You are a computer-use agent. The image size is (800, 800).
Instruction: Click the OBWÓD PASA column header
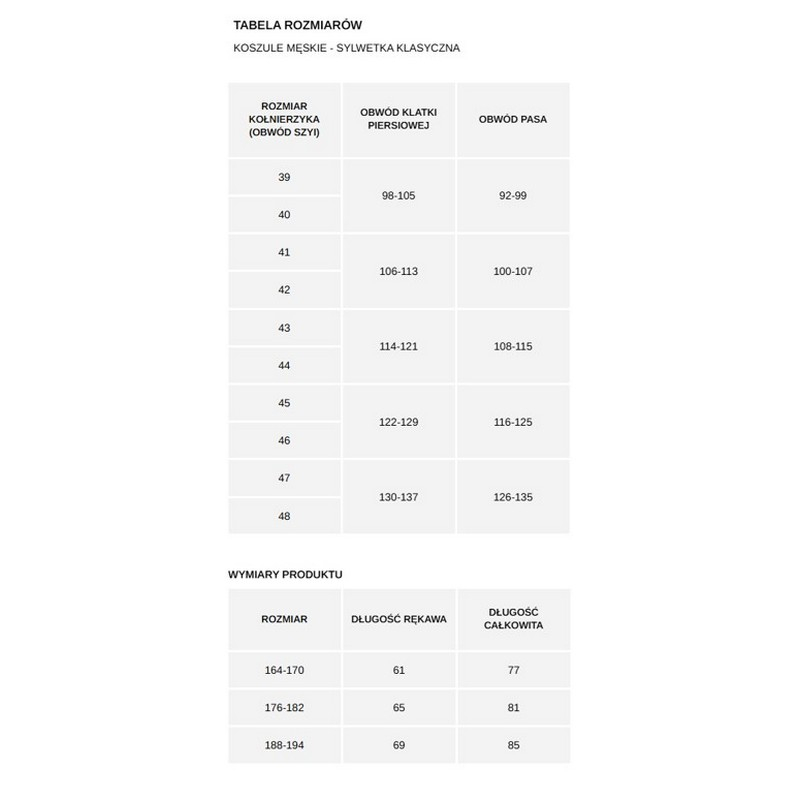coord(513,119)
